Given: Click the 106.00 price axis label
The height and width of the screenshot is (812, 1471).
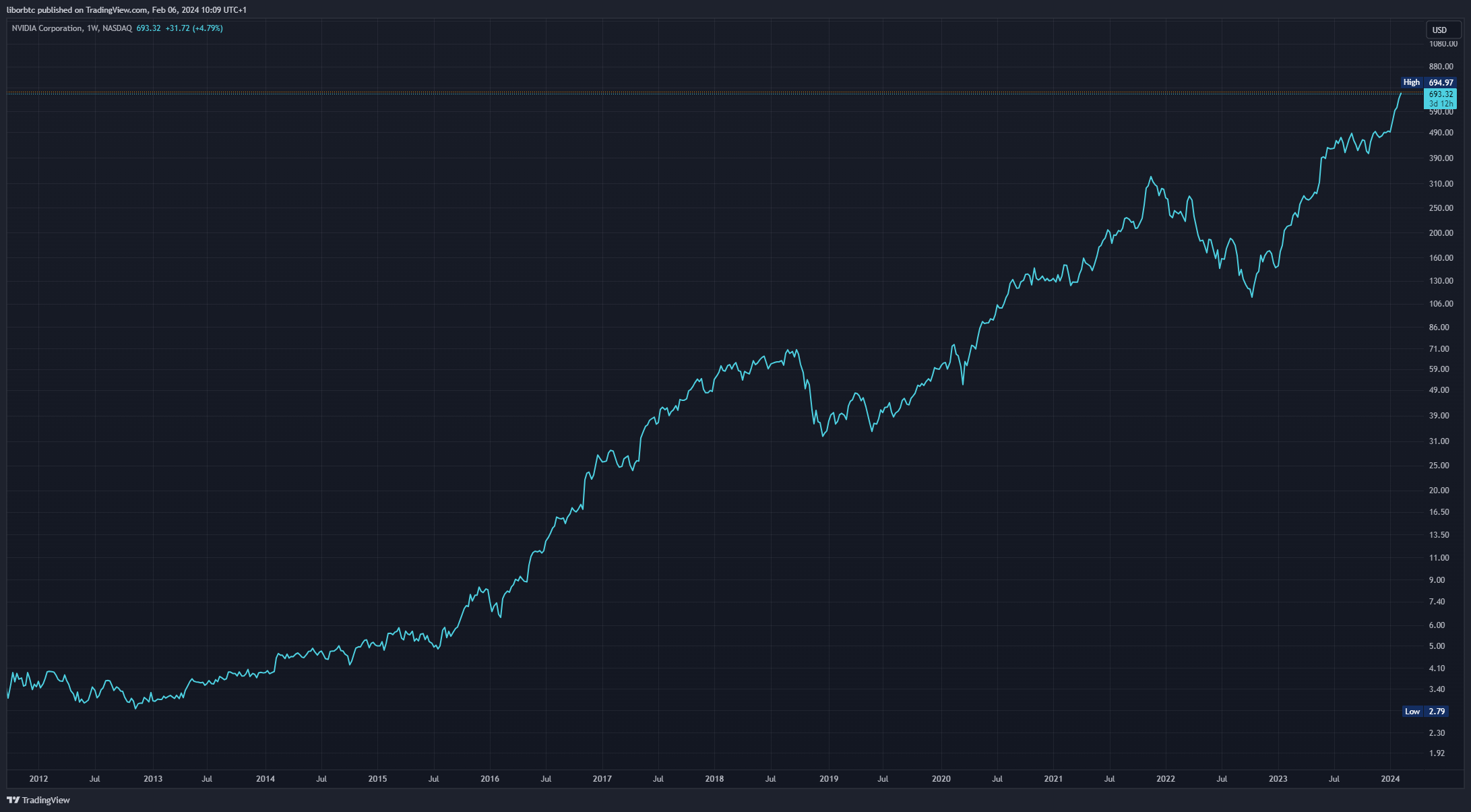Looking at the screenshot, I should coord(1441,304).
